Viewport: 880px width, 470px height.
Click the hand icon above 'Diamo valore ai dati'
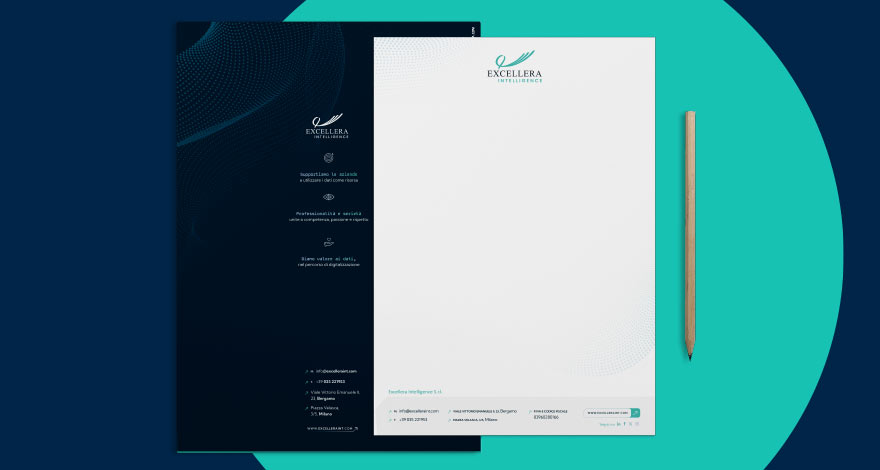pyautogui.click(x=329, y=242)
